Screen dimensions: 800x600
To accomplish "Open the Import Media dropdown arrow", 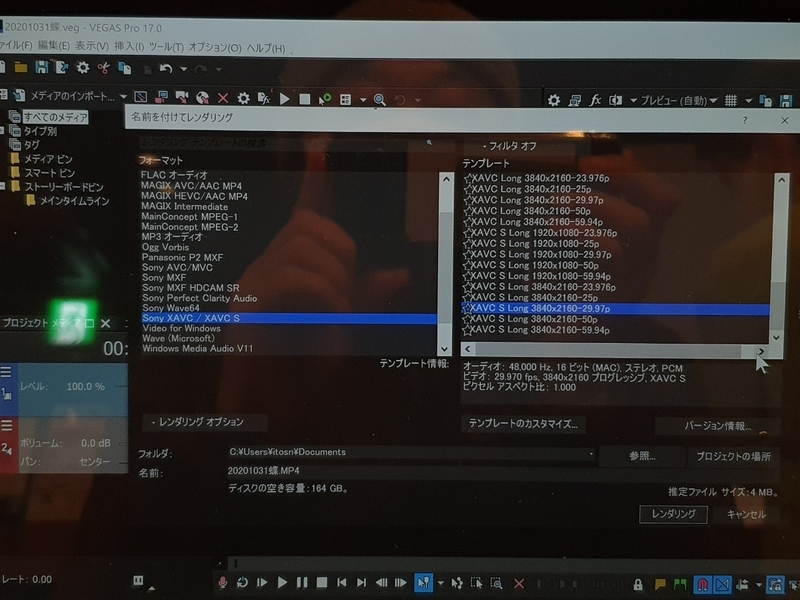I will pos(123,96).
